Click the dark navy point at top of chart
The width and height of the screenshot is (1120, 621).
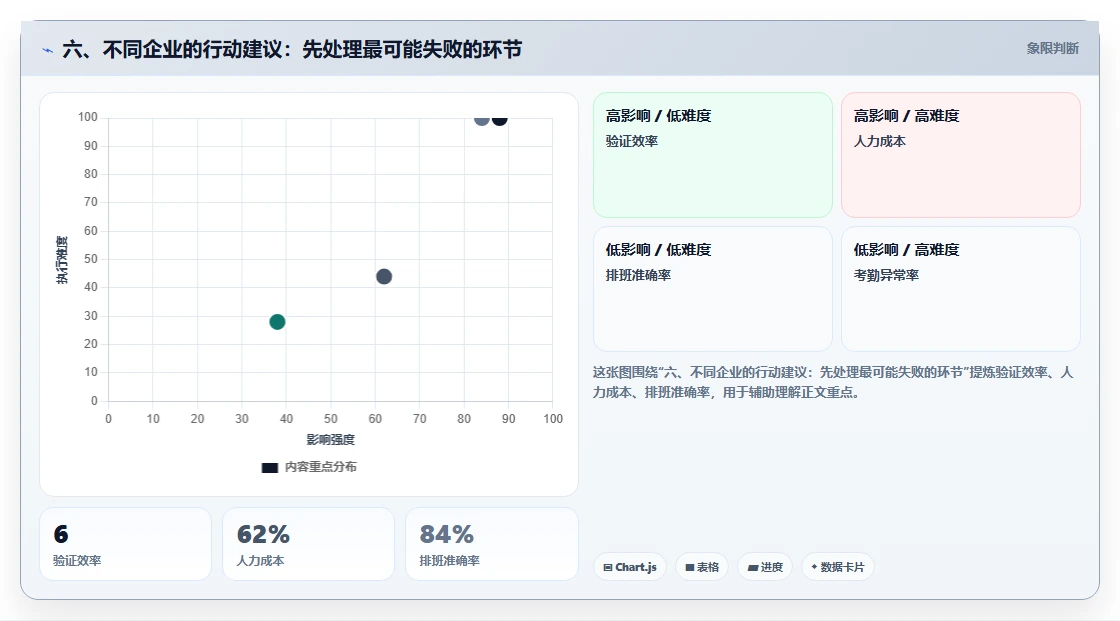tap(500, 119)
